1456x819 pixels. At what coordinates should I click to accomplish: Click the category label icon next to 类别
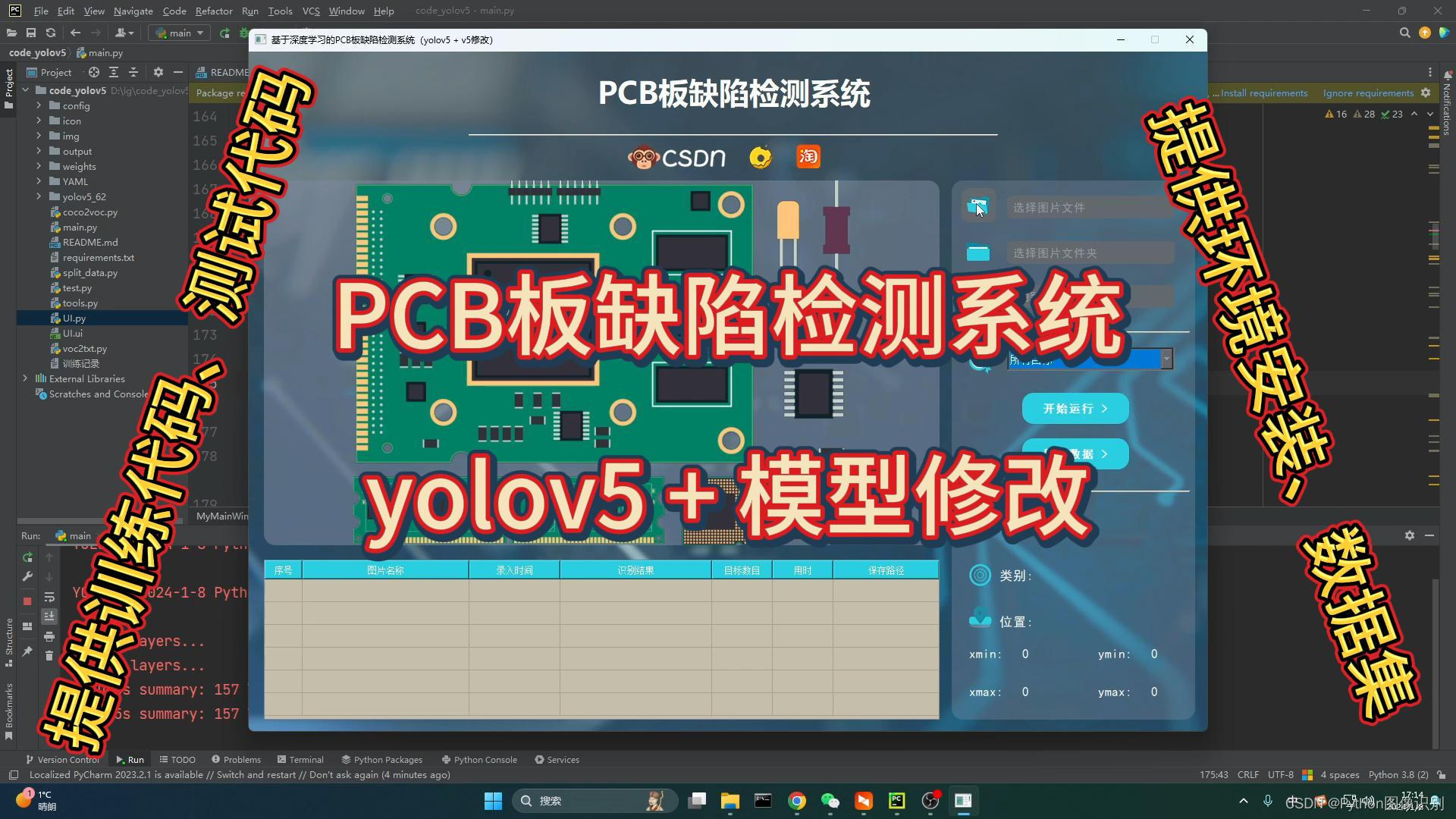pyautogui.click(x=979, y=575)
